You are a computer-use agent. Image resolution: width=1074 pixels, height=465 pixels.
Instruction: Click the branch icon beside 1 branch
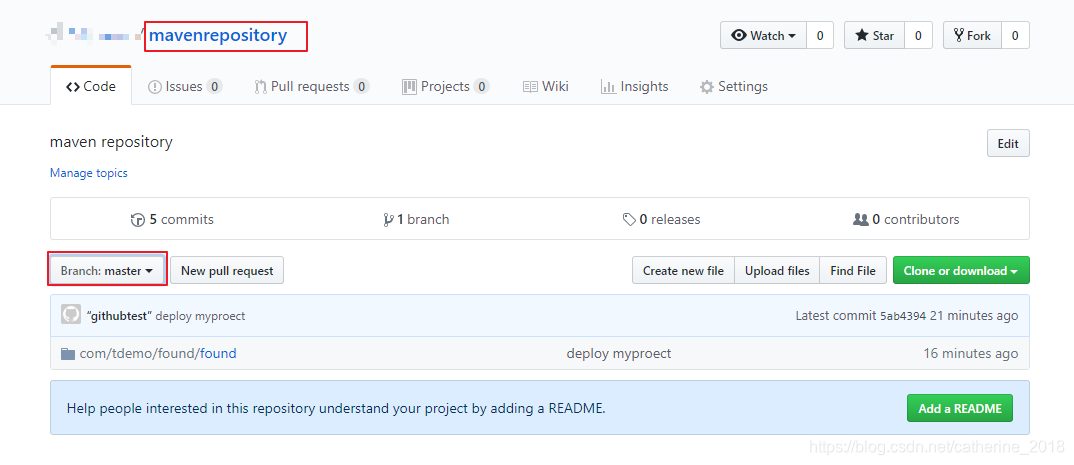pyautogui.click(x=388, y=220)
